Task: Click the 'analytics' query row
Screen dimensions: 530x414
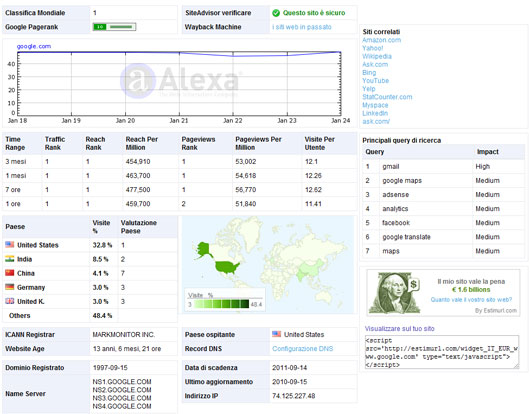Action: [443, 209]
